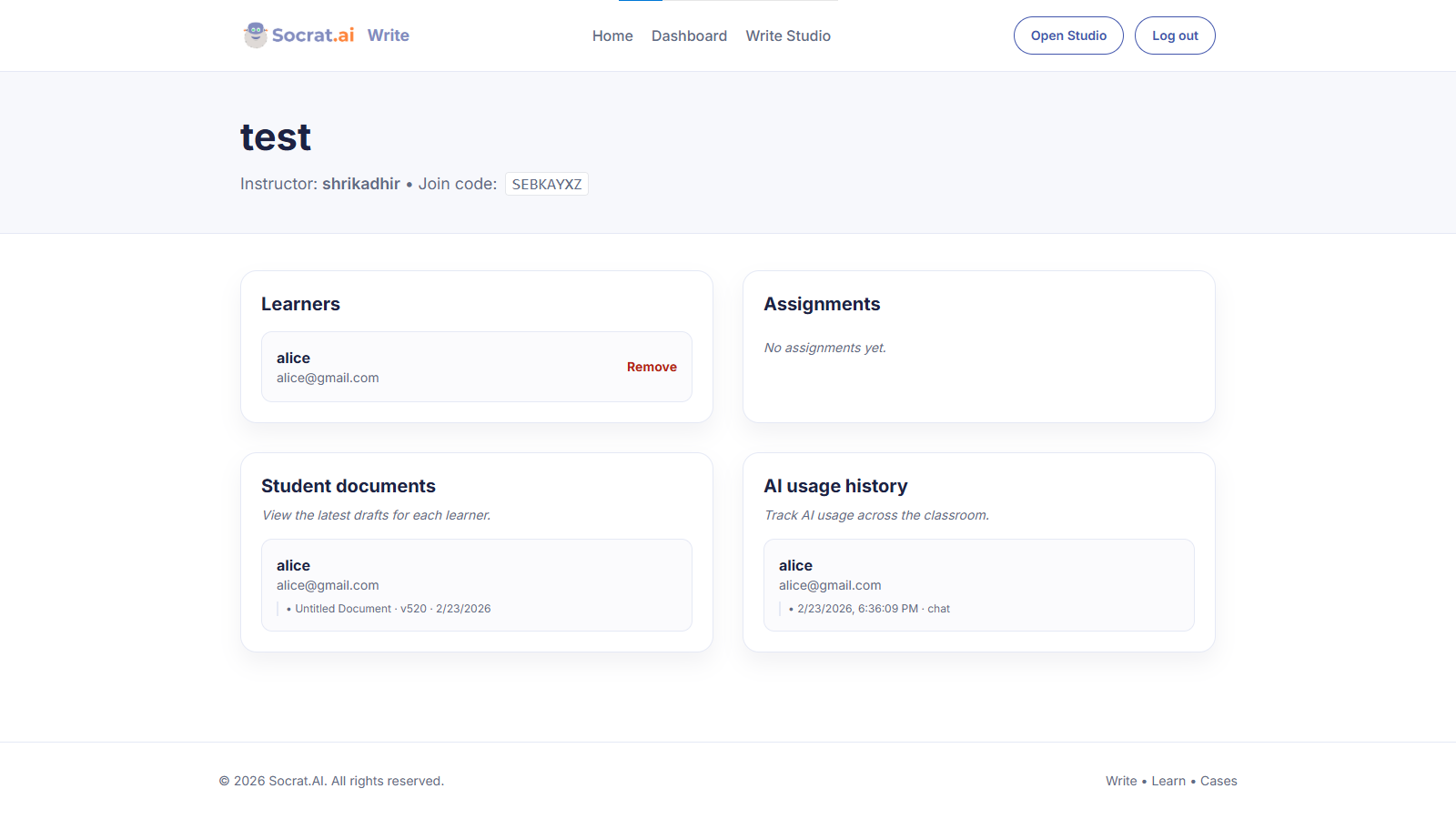
Task: Click the instructor name shrikadhir
Action: point(361,184)
